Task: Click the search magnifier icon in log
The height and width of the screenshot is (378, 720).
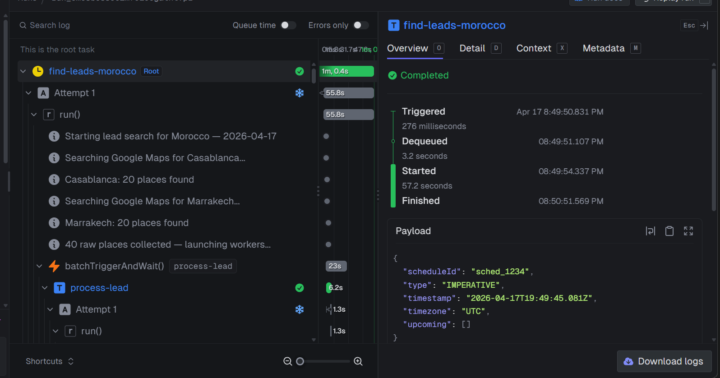Action: [x=22, y=25]
